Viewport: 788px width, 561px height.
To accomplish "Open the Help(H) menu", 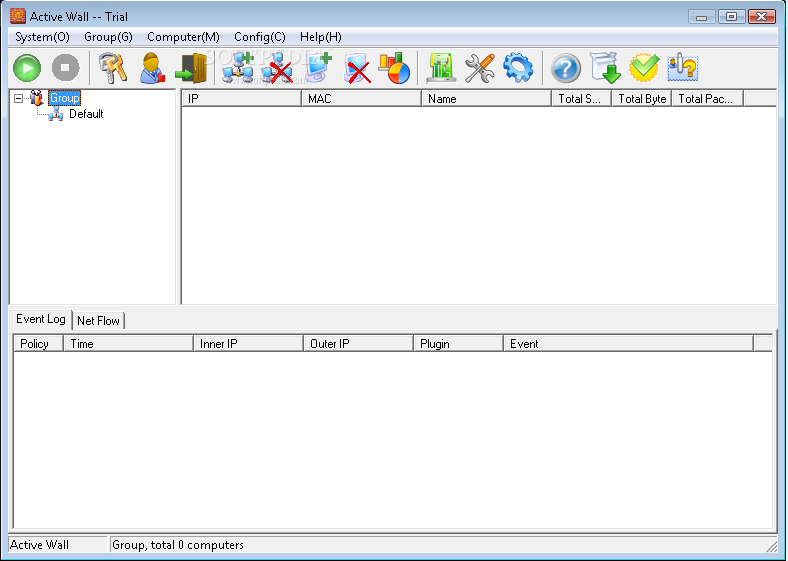I will [x=321, y=37].
